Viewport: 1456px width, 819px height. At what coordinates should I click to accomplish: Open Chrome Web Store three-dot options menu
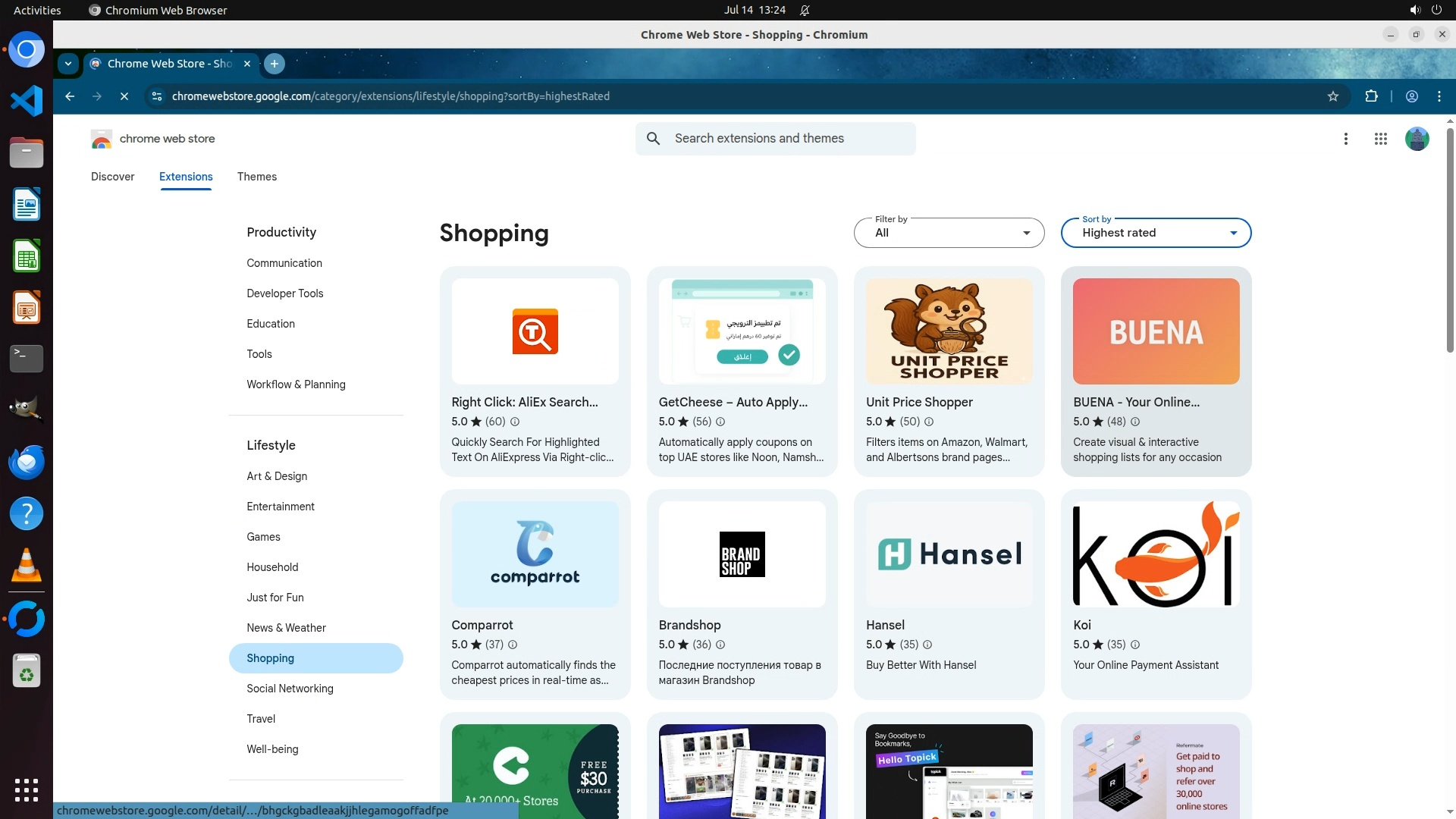point(1345,139)
